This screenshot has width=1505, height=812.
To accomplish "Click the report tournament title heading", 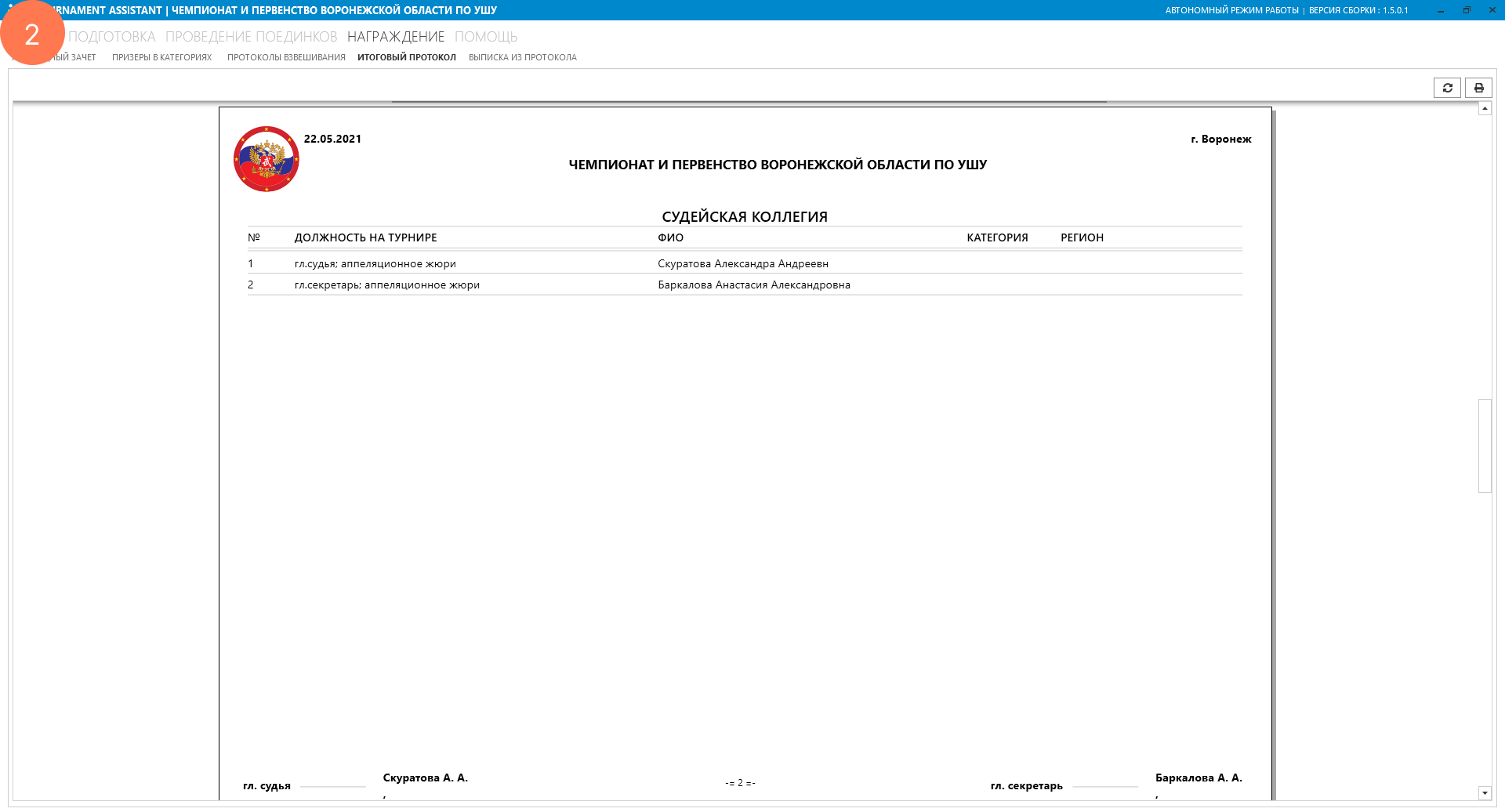I will 778,165.
